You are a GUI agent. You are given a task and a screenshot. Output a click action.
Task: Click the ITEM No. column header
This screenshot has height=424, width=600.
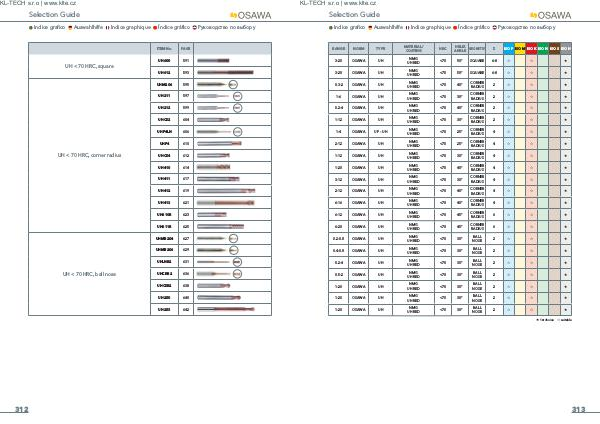pos(164,48)
